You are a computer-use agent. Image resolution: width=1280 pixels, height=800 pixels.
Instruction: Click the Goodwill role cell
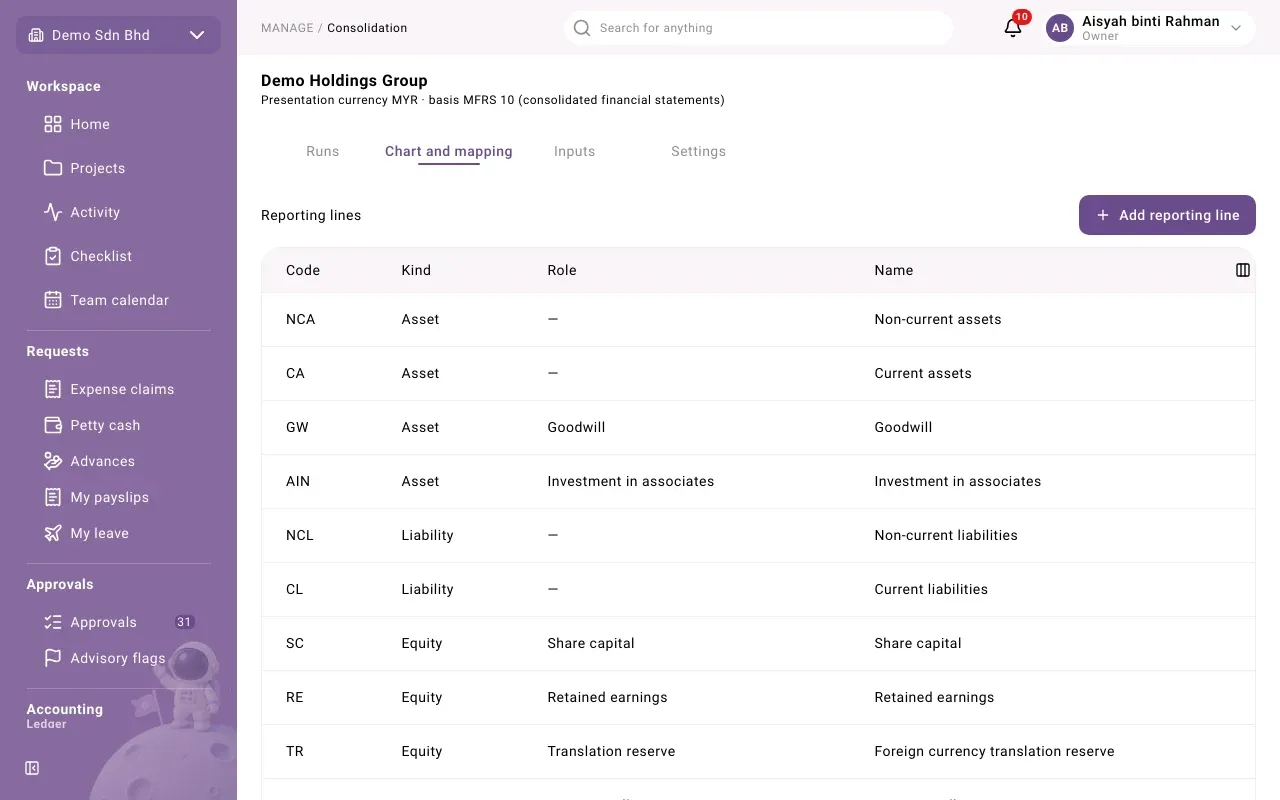576,427
